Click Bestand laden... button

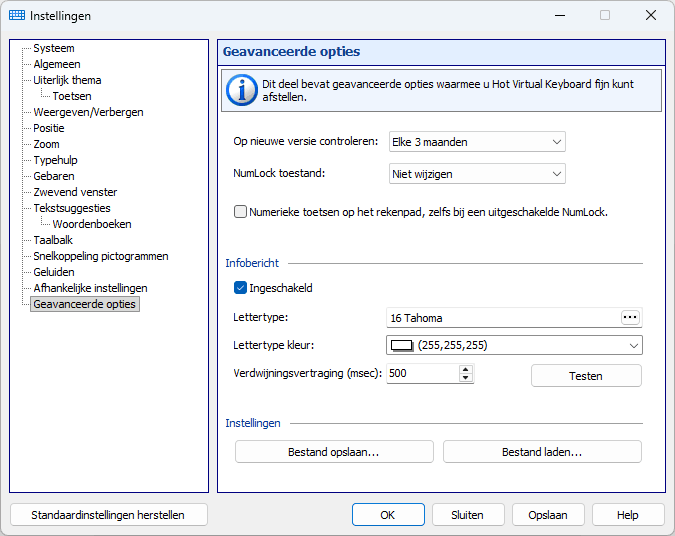542,452
